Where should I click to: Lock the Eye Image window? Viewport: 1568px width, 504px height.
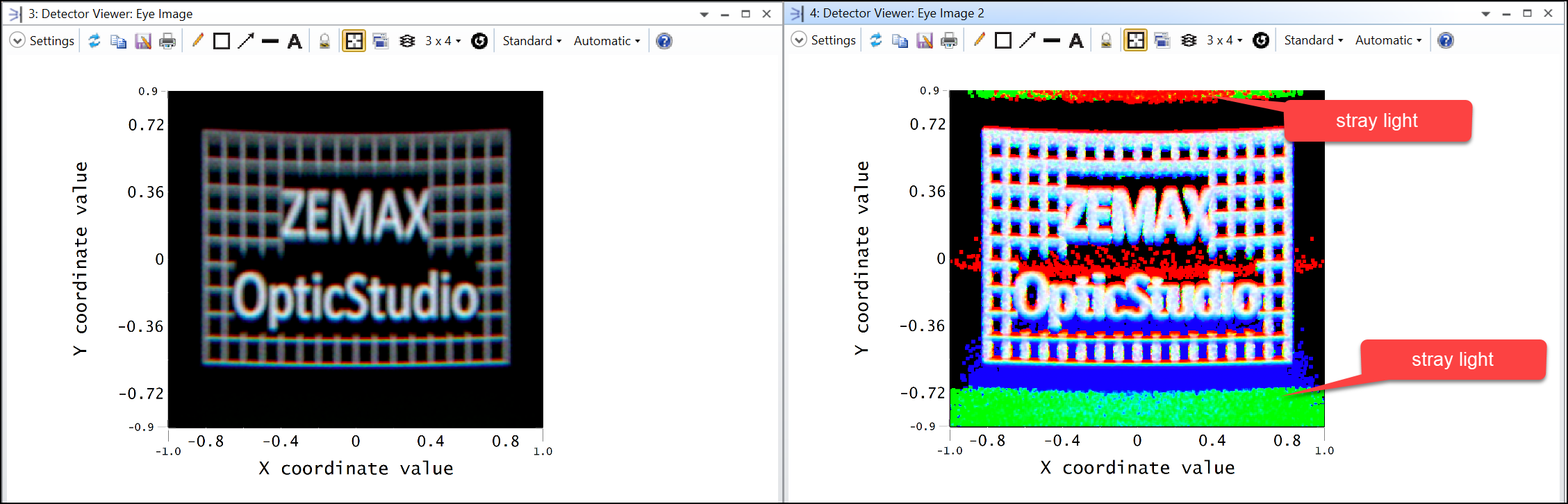pyautogui.click(x=324, y=41)
